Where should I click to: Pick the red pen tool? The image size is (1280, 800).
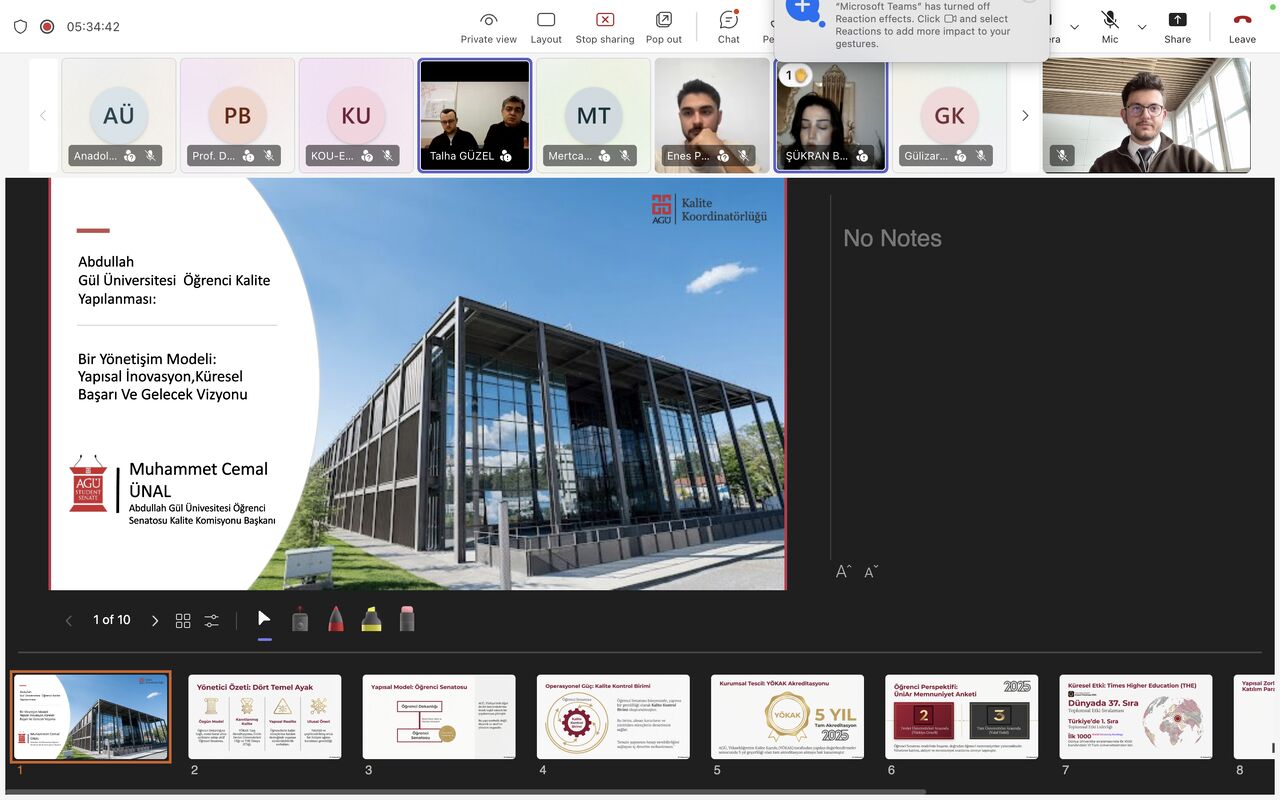click(336, 620)
